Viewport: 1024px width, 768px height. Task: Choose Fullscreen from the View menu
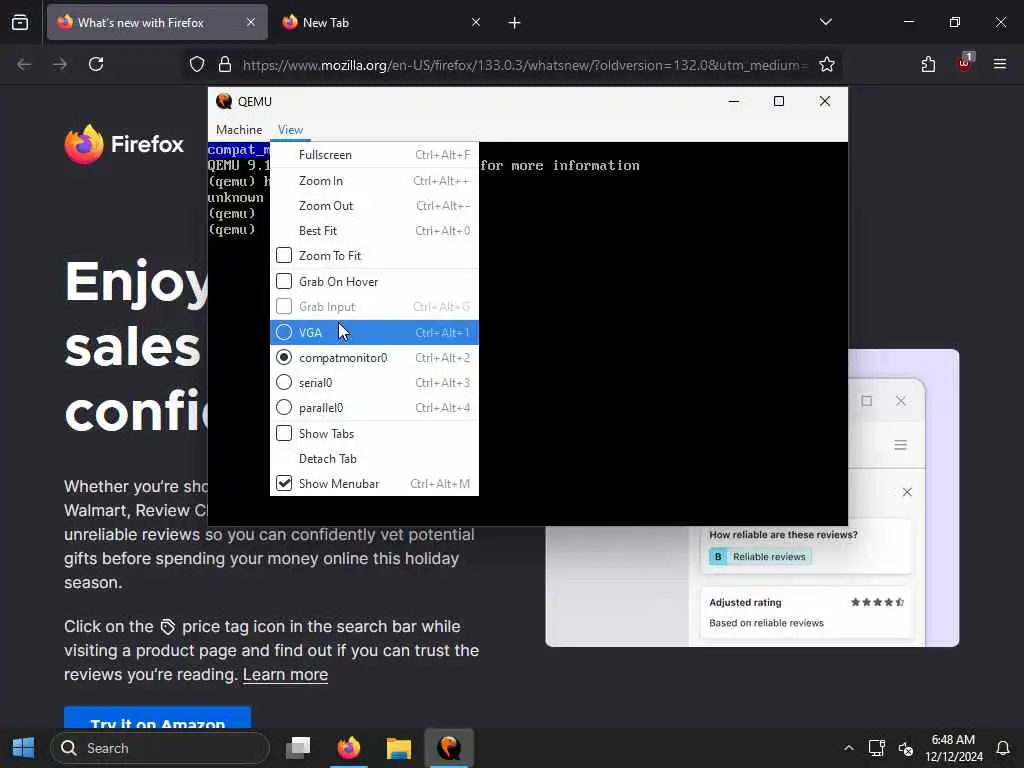coord(374,155)
